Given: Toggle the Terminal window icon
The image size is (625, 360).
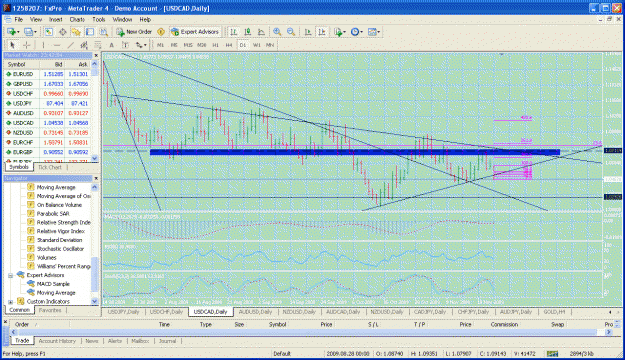Looking at the screenshot, I should coord(90,32).
